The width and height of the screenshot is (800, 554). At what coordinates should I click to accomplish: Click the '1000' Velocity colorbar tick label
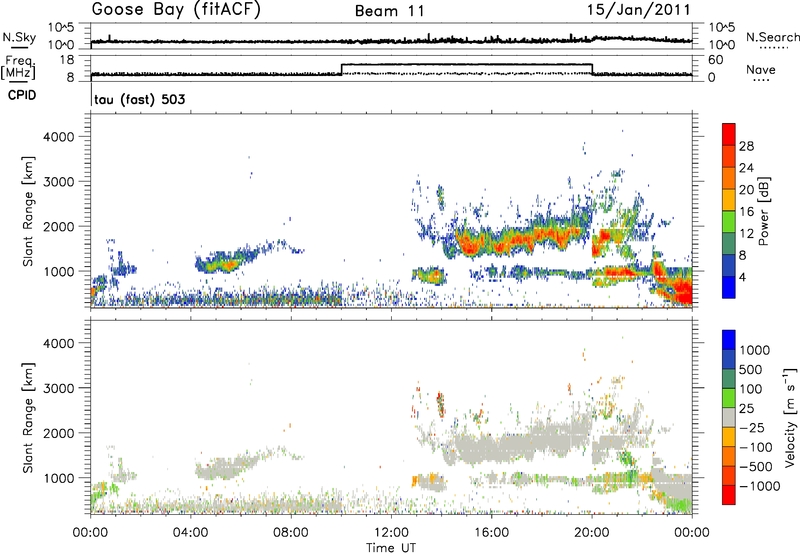[x=754, y=350]
